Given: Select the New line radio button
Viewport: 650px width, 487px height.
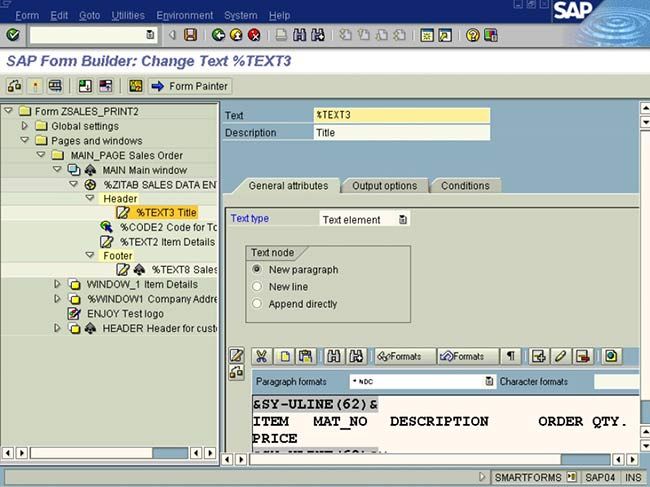Looking at the screenshot, I should pyautogui.click(x=257, y=286).
